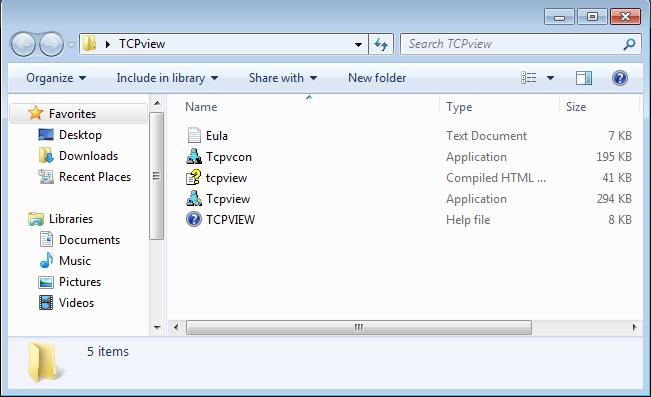Viewport: 651px width, 397px height.
Task: Show the preview pane icon
Action: (x=584, y=78)
